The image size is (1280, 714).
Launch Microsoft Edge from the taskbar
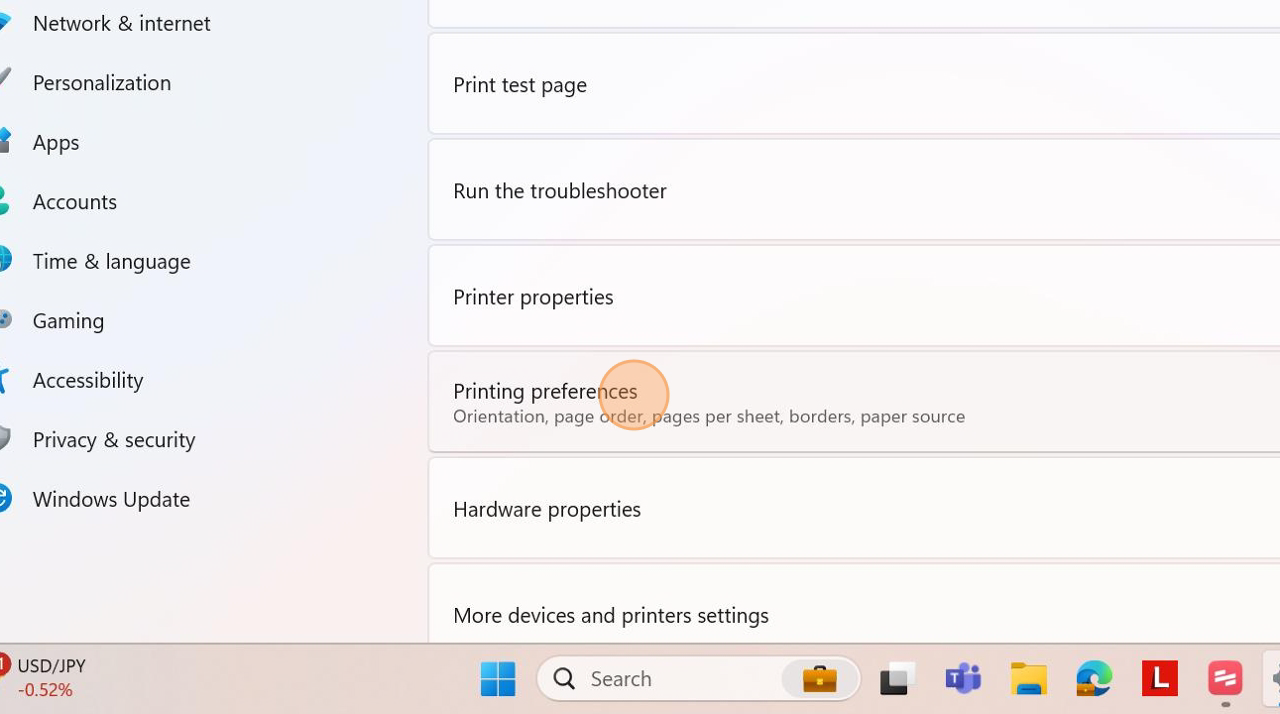pos(1094,678)
